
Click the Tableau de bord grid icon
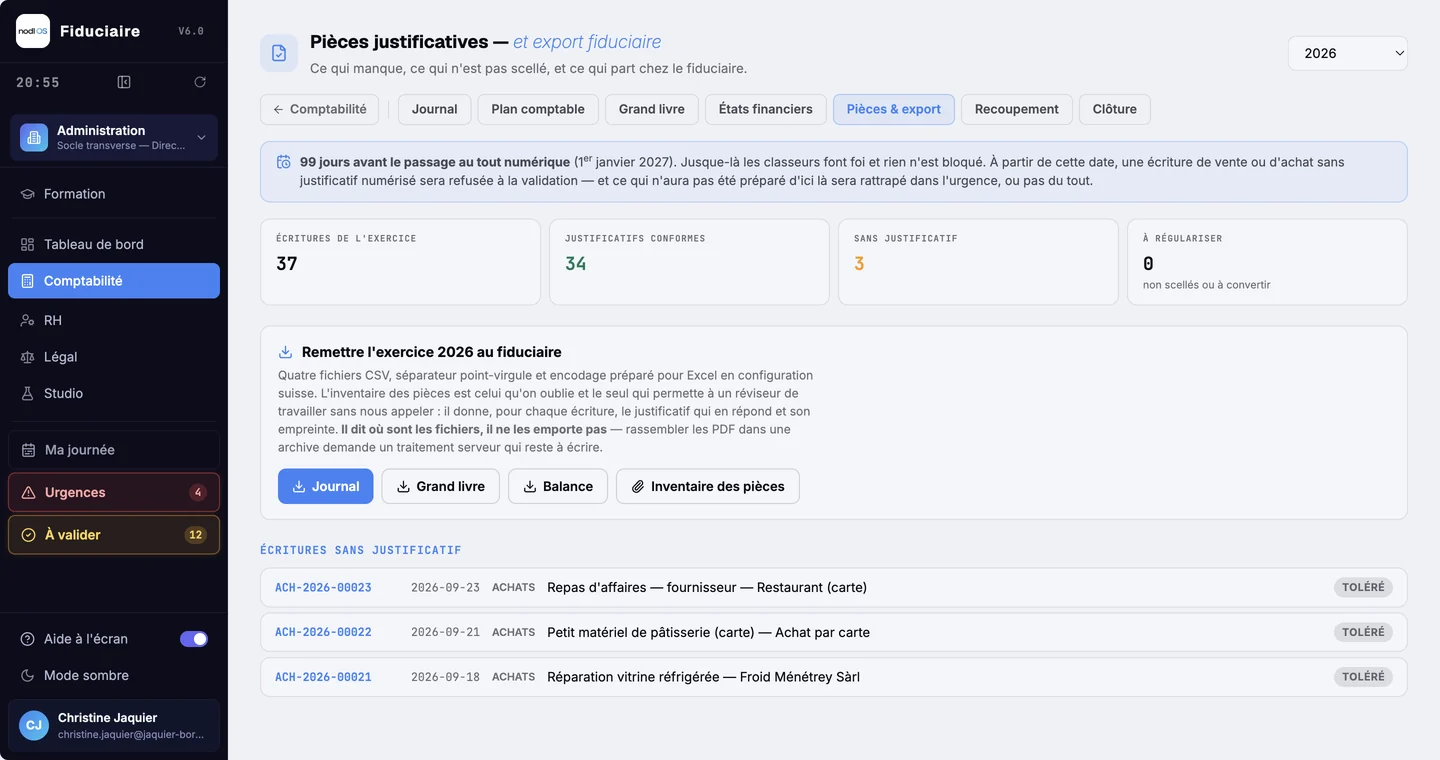[x=27, y=244]
